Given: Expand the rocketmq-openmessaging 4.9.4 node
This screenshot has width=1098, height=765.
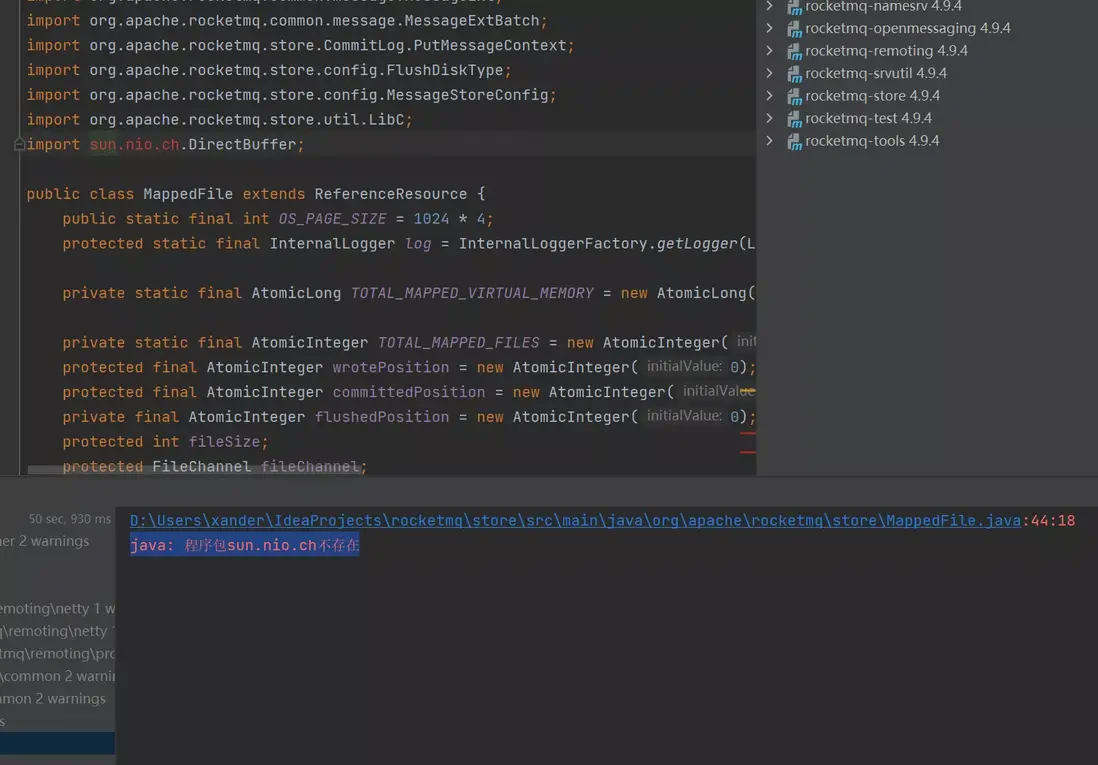Looking at the screenshot, I should pos(770,28).
